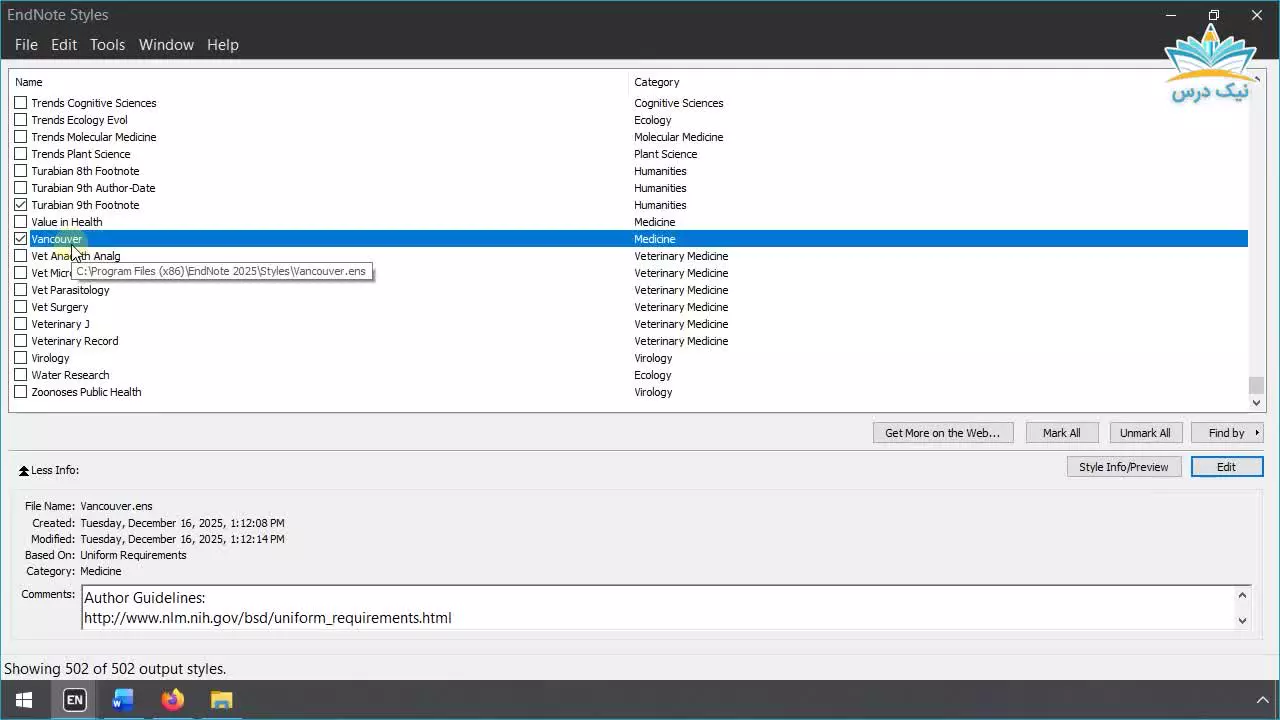Click the styles list scroll up arrow
The height and width of the screenshot is (720, 1280).
pyautogui.click(x=1257, y=79)
